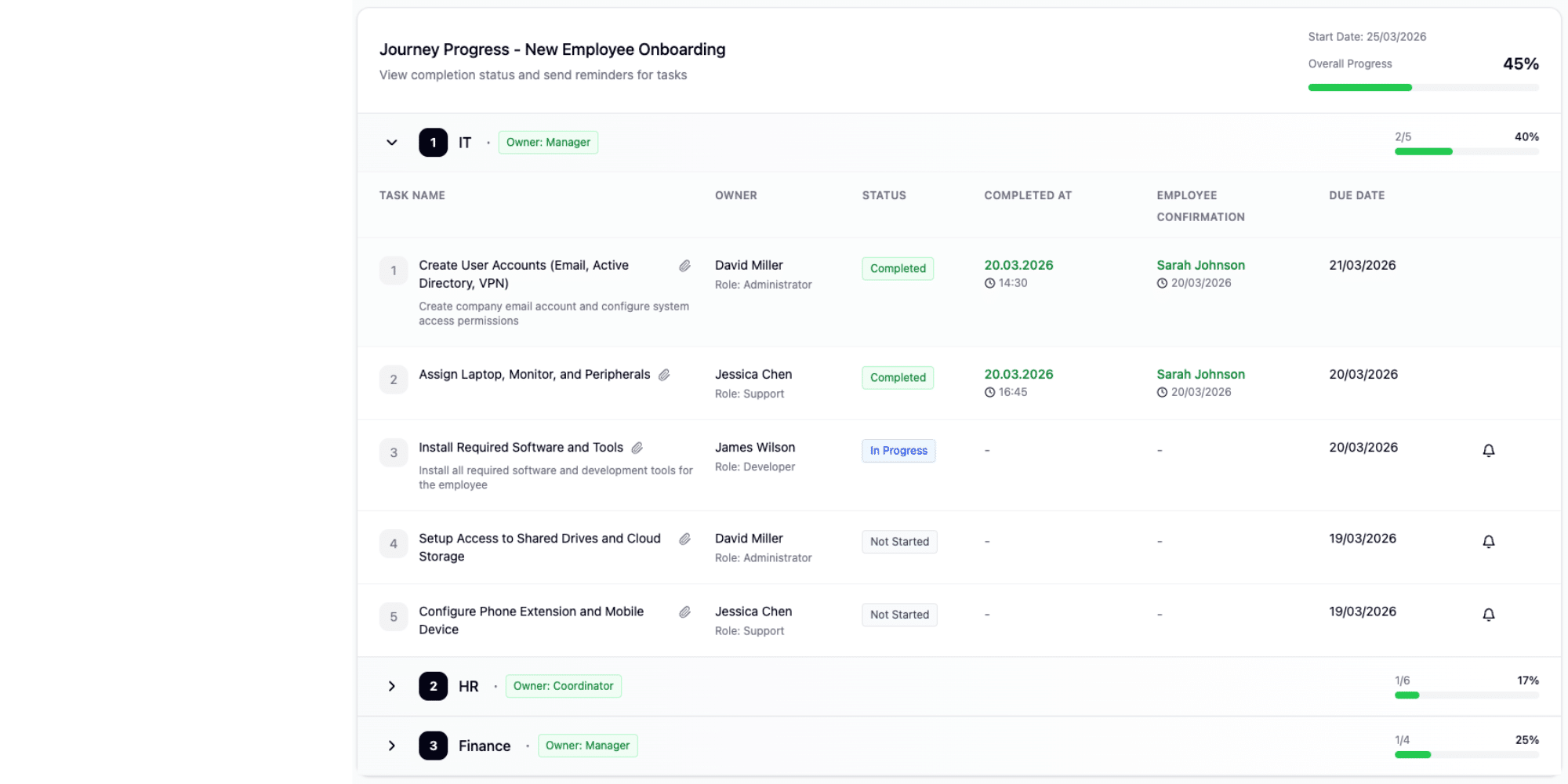Select task 'Configure Phone Extension and Mobile Device'
This screenshot has height=784, width=1568.
click(531, 620)
